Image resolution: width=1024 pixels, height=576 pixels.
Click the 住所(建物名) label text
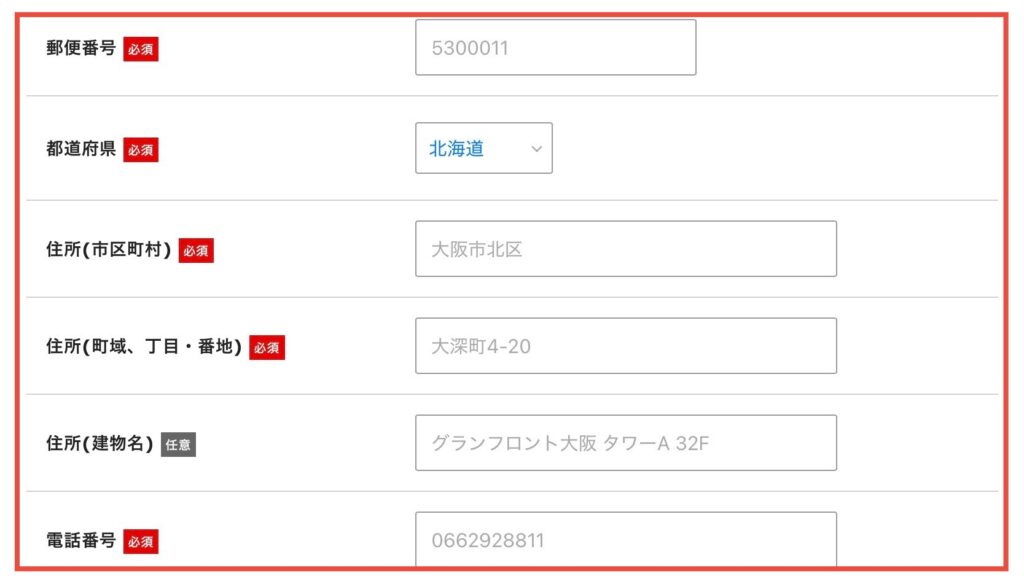coord(99,443)
